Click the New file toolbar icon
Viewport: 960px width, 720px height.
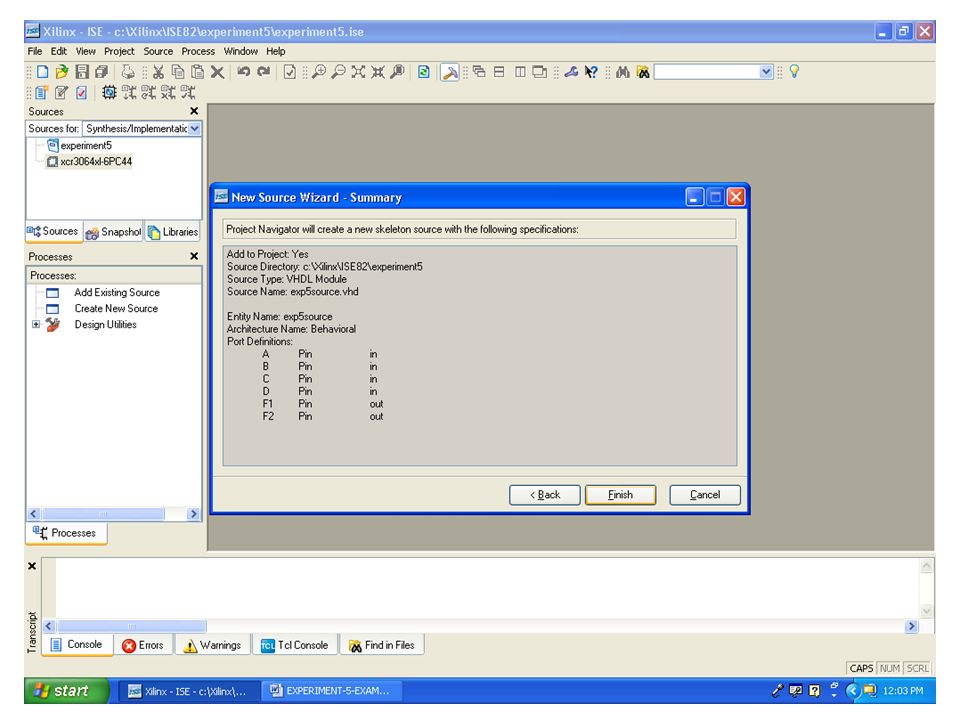pyautogui.click(x=42, y=72)
